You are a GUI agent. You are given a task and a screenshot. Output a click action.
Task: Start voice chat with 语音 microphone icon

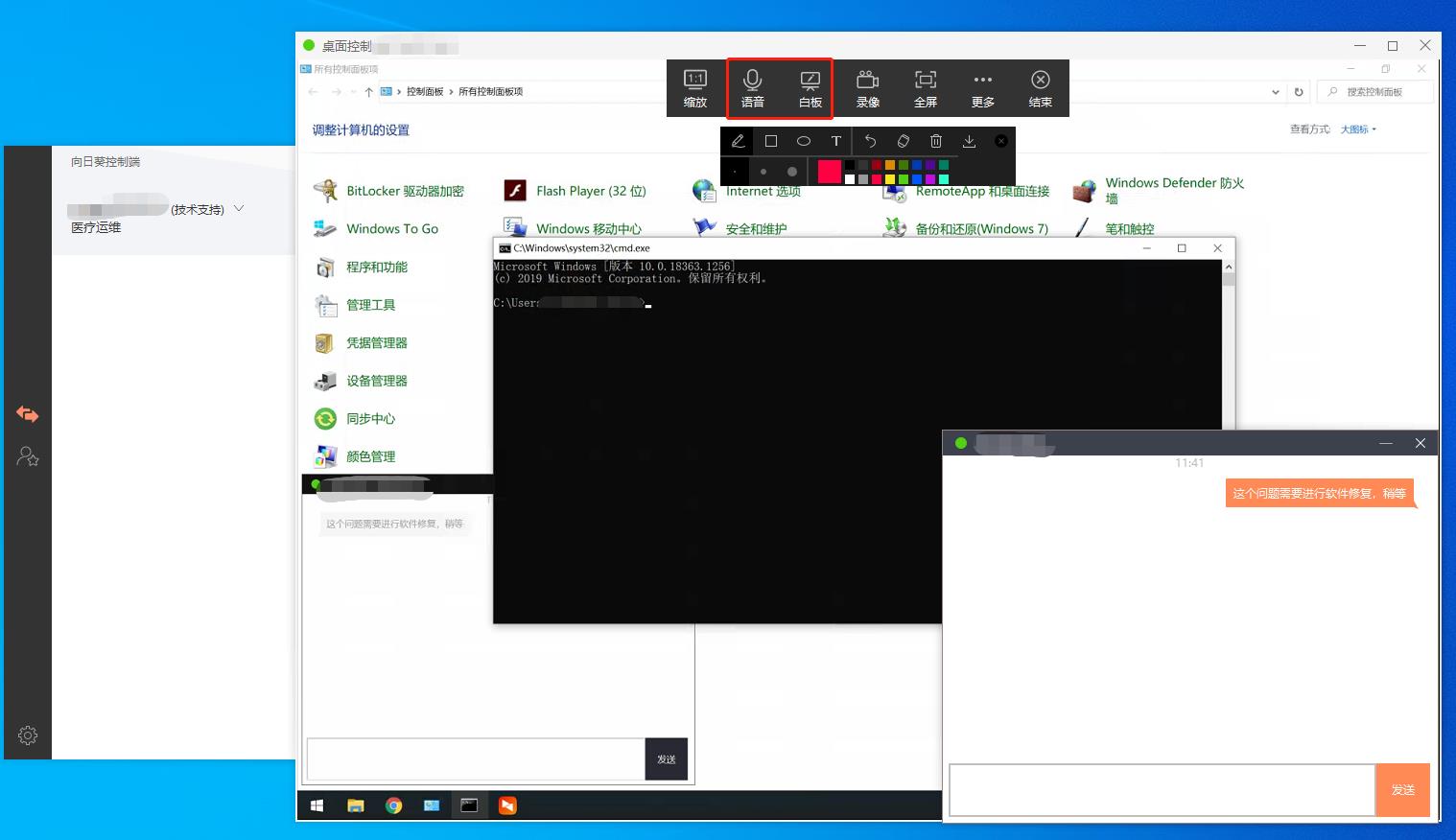(752, 88)
